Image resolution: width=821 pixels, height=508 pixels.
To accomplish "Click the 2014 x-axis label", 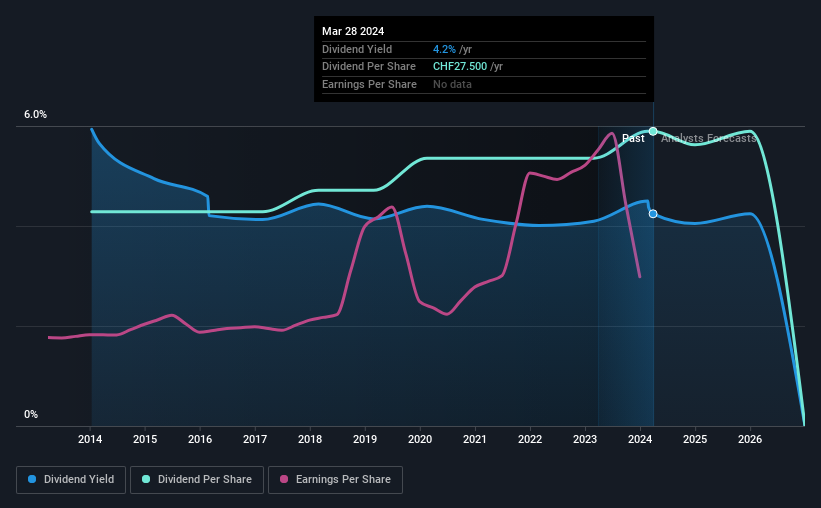I will (90, 439).
